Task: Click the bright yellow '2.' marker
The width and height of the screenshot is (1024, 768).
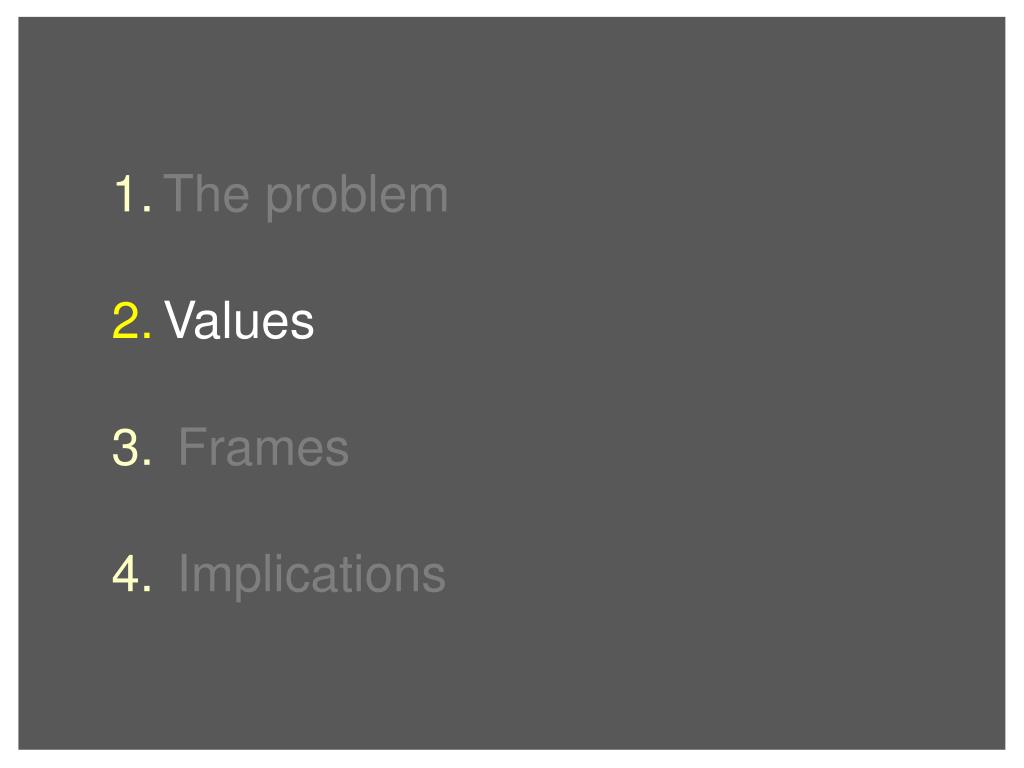Action: pos(132,321)
